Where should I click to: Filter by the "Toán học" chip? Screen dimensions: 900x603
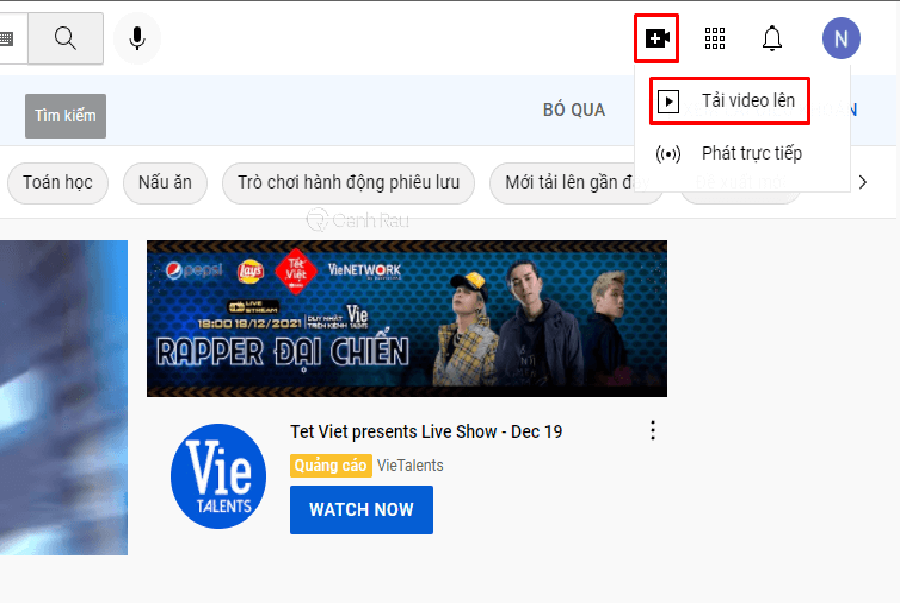tap(58, 183)
